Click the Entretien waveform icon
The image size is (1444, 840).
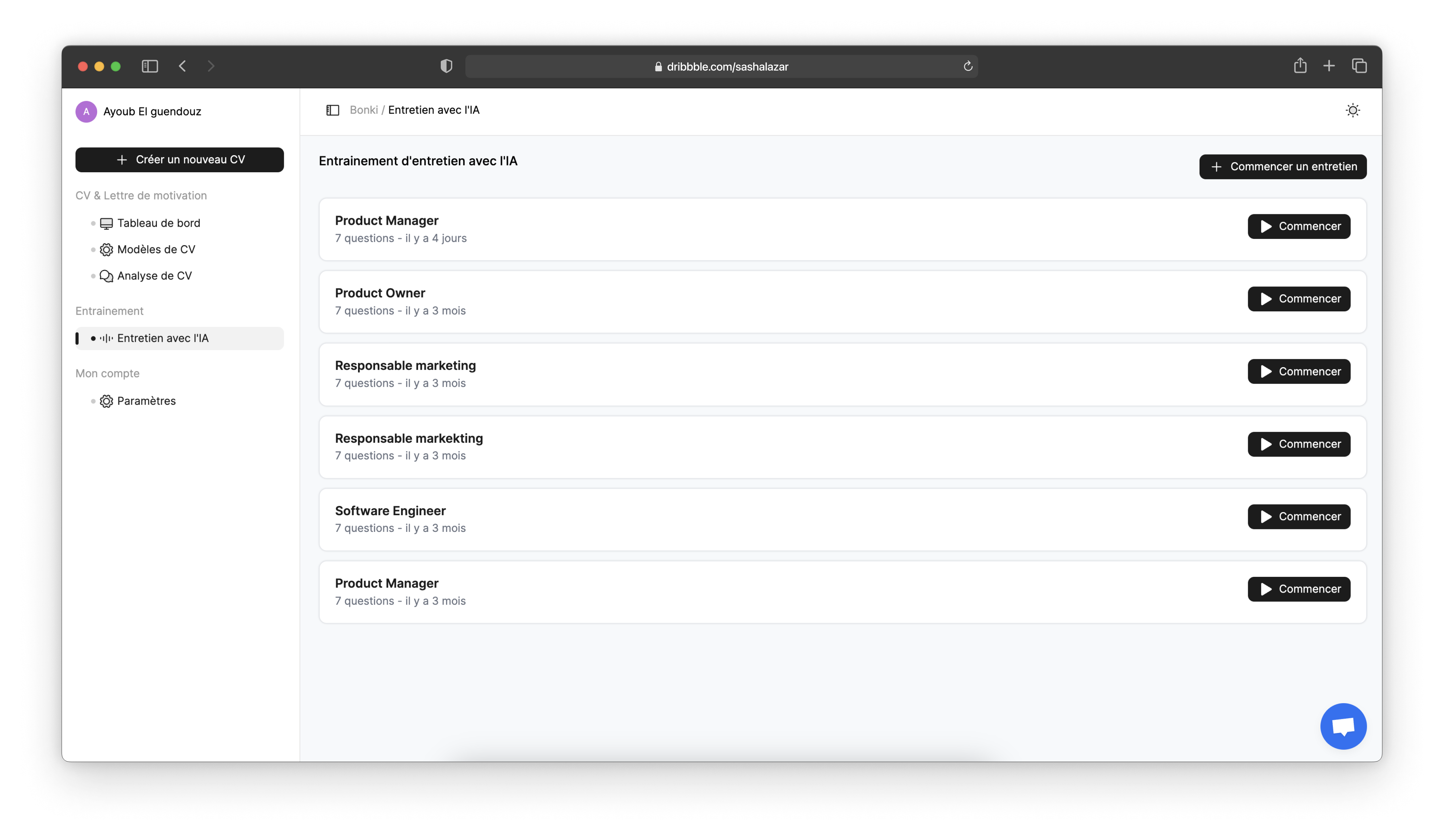(x=107, y=339)
